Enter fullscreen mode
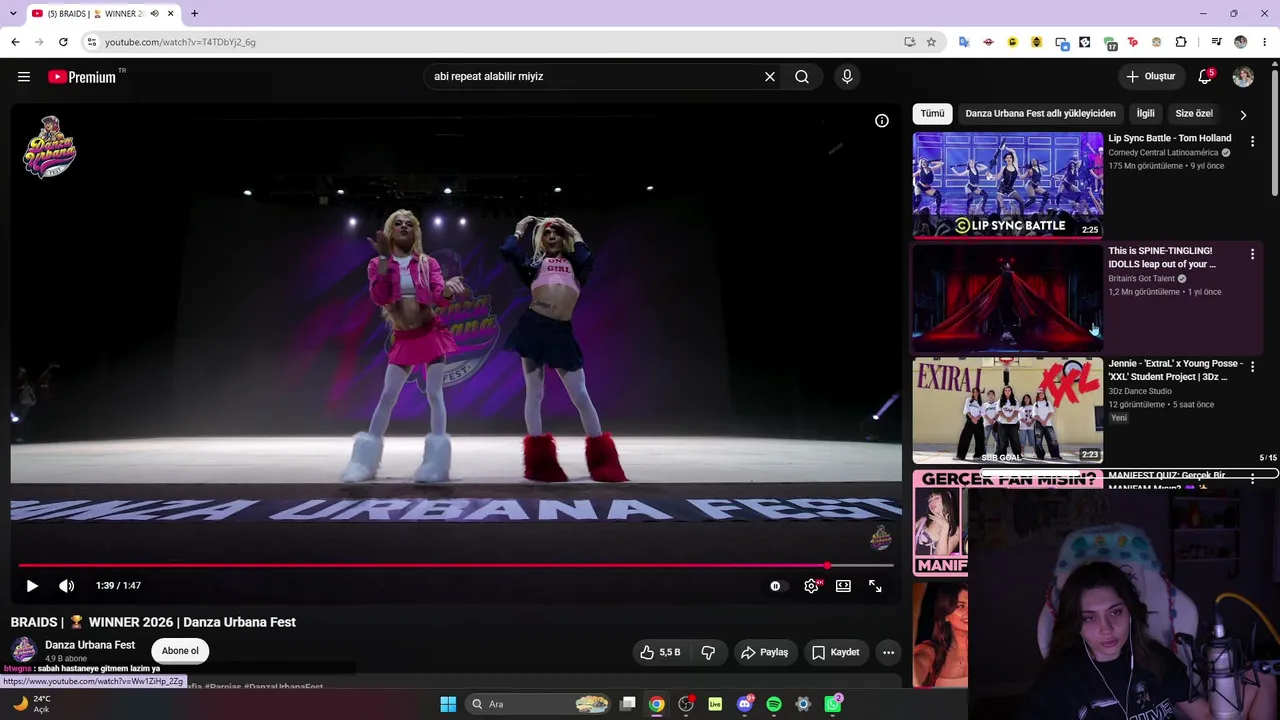This screenshot has height=720, width=1280. pos(875,586)
